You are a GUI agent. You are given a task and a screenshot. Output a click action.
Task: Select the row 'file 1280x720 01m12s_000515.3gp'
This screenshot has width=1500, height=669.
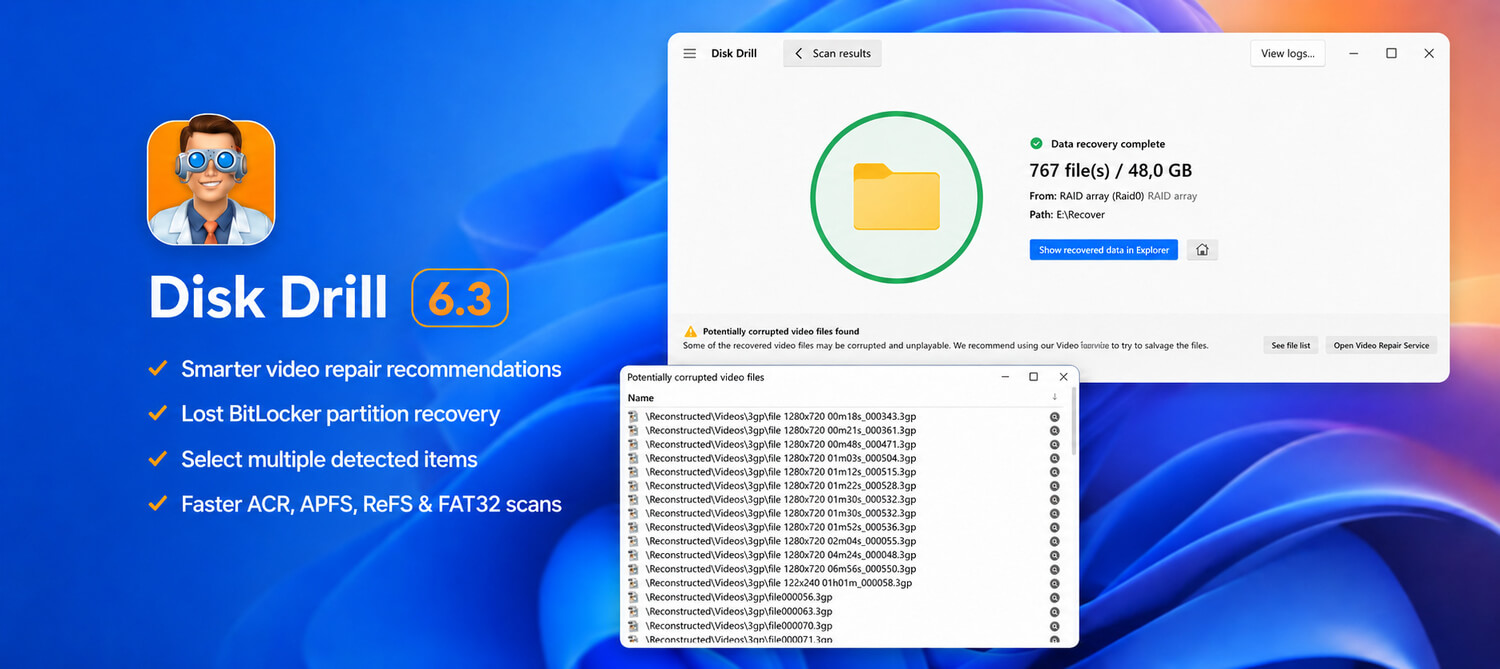click(845, 472)
